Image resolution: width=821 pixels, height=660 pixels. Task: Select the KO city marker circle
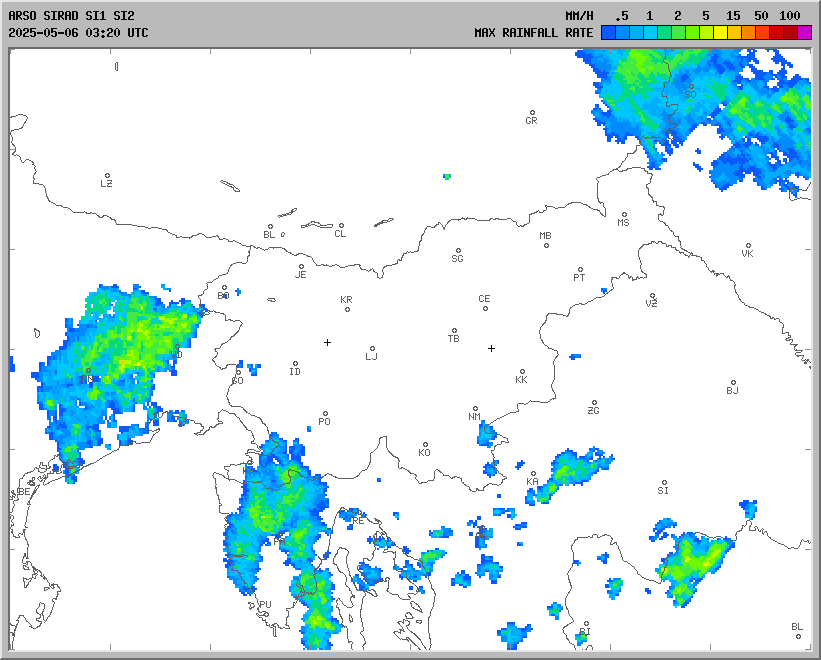tap(425, 445)
